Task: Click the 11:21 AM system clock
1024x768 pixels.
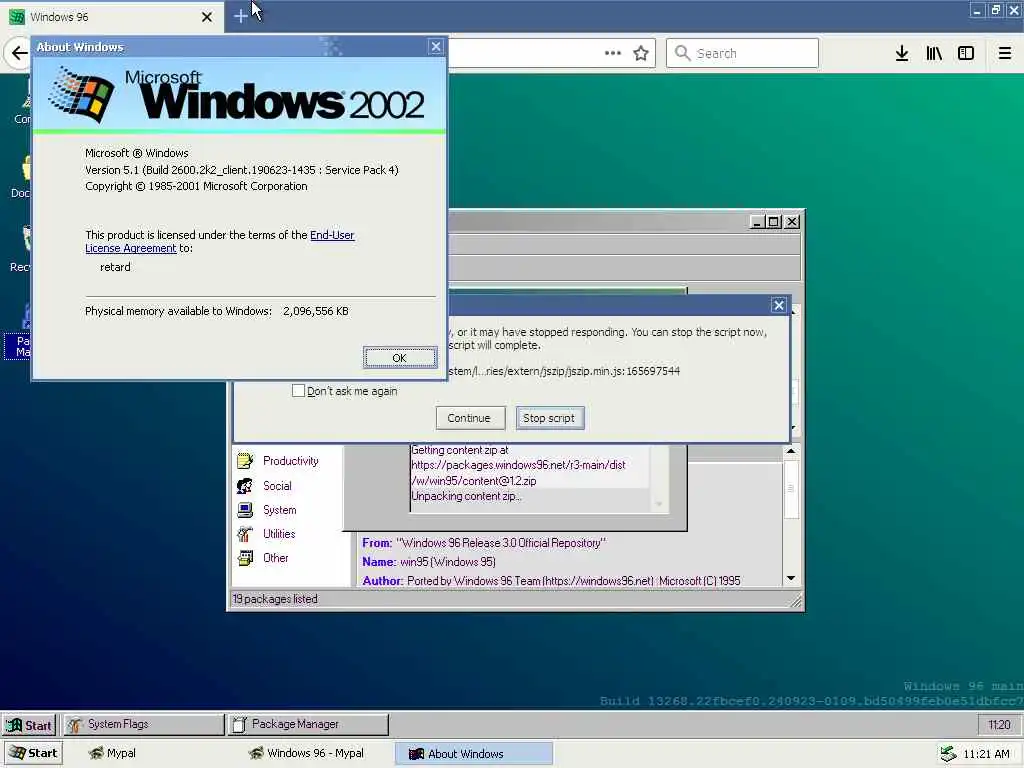Action: (986, 754)
